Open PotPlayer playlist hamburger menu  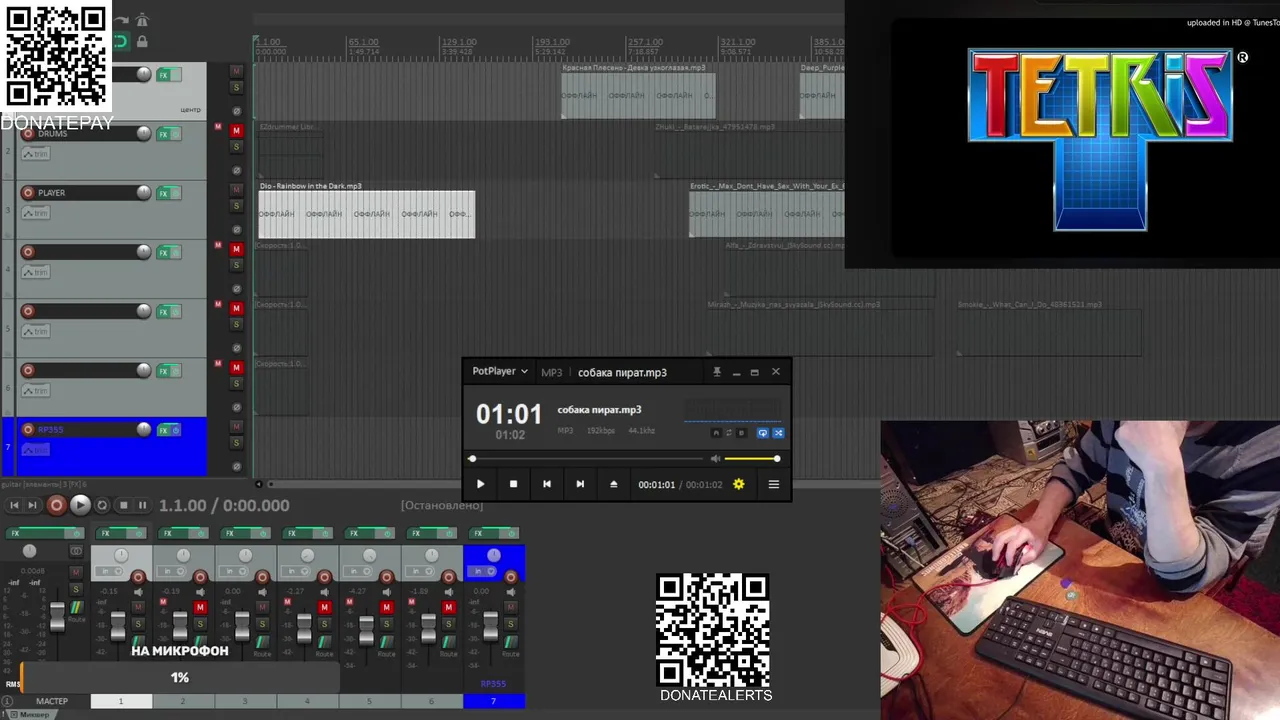tap(773, 484)
